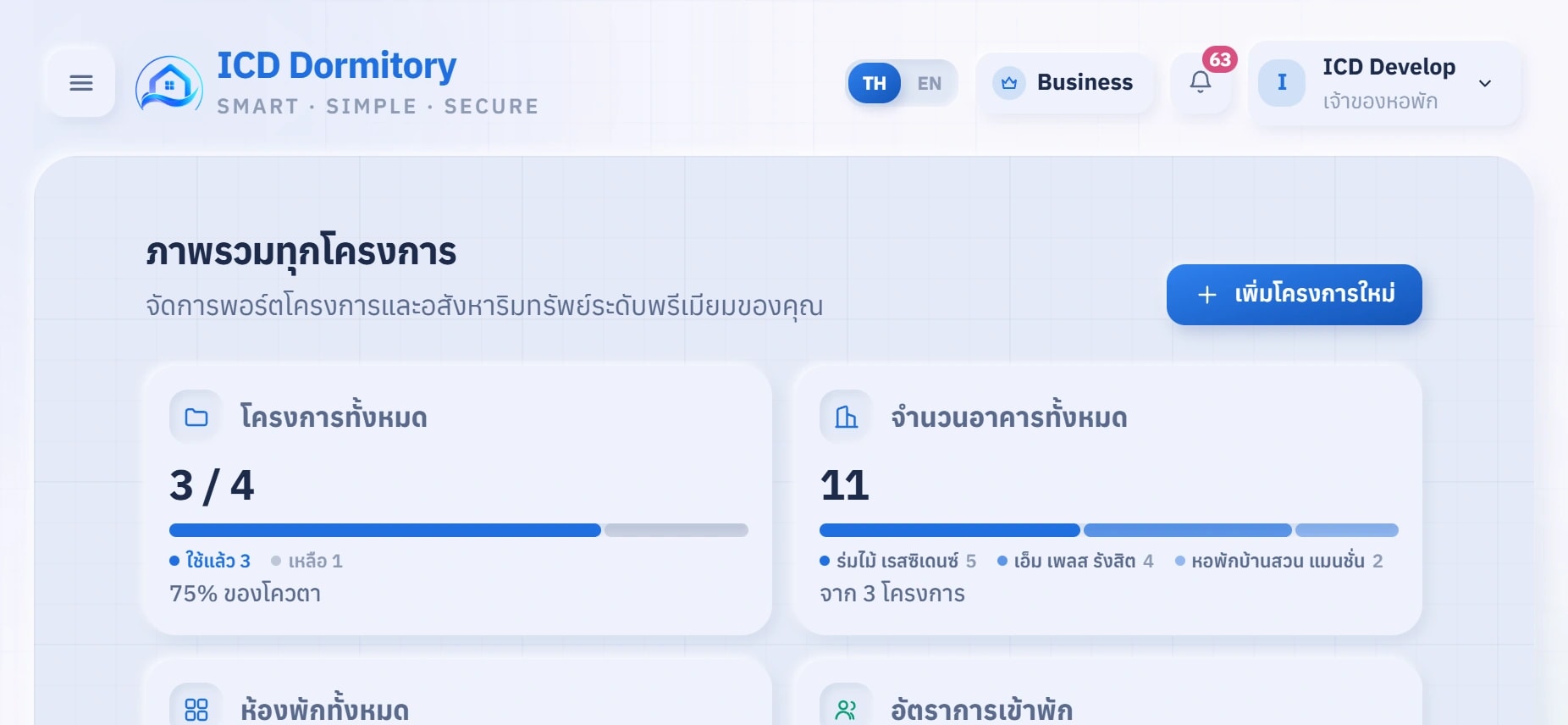Click the เจ้าของหอพัก role label
The width and height of the screenshot is (1568, 725).
[x=1380, y=102]
